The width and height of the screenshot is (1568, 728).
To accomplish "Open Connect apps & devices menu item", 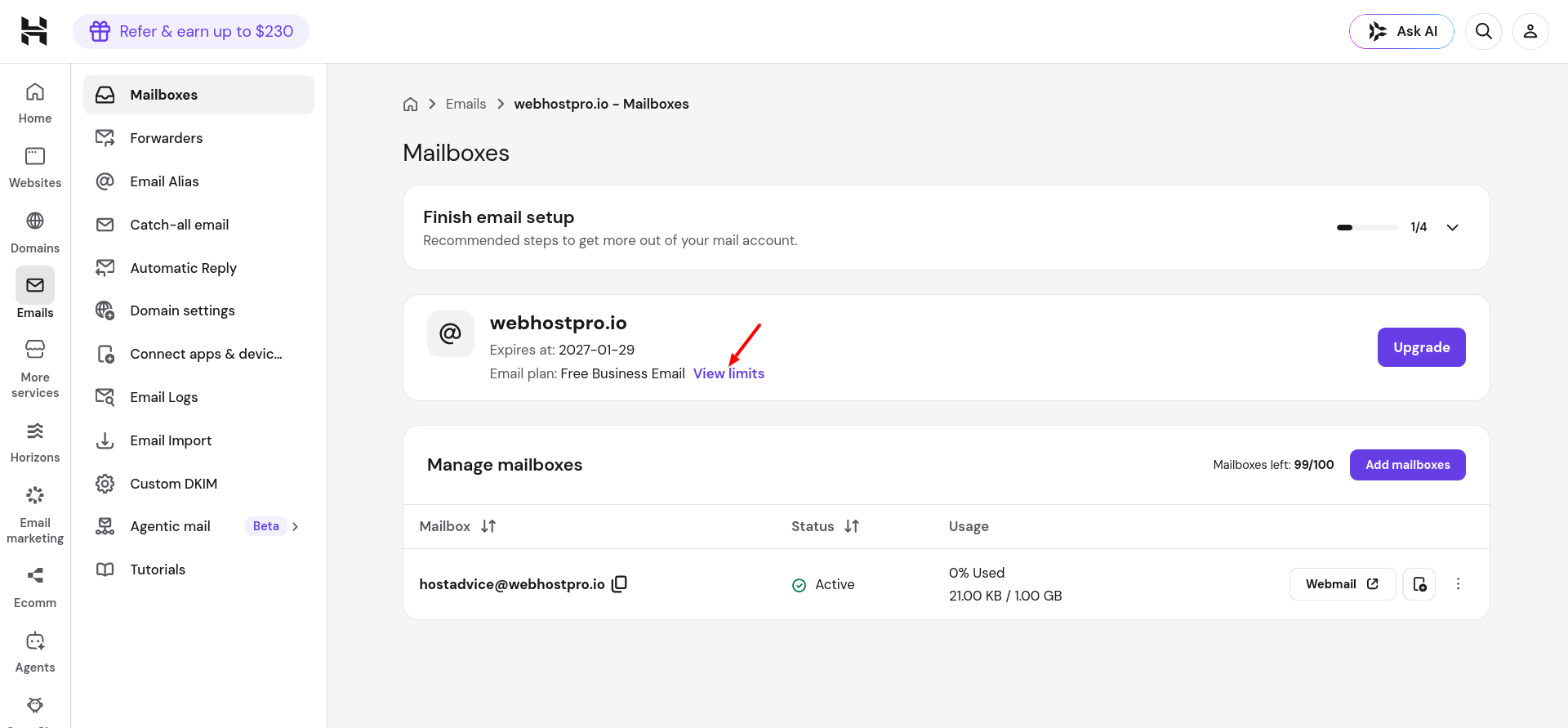I will [198, 354].
